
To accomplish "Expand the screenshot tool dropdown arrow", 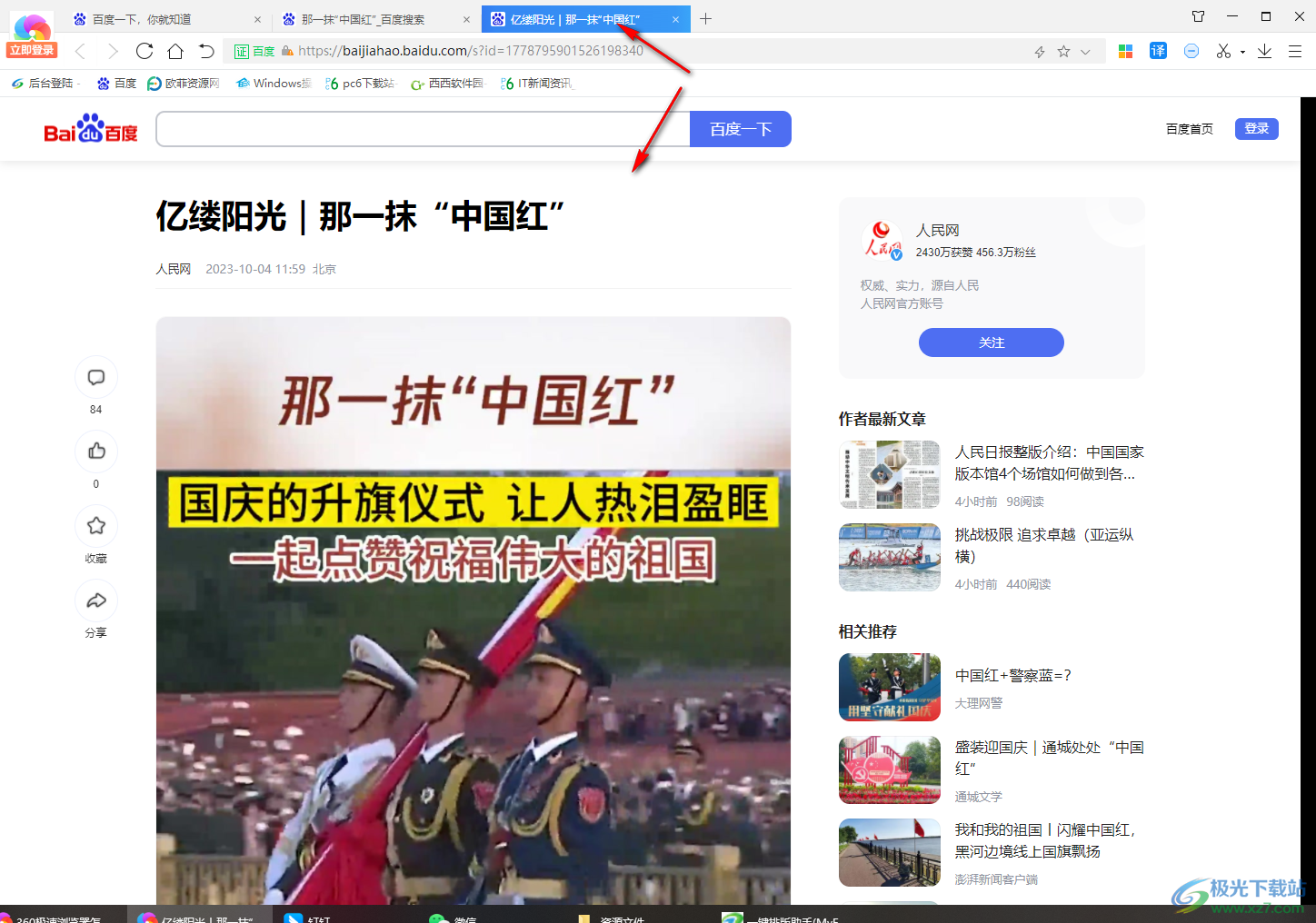I will point(1242,52).
